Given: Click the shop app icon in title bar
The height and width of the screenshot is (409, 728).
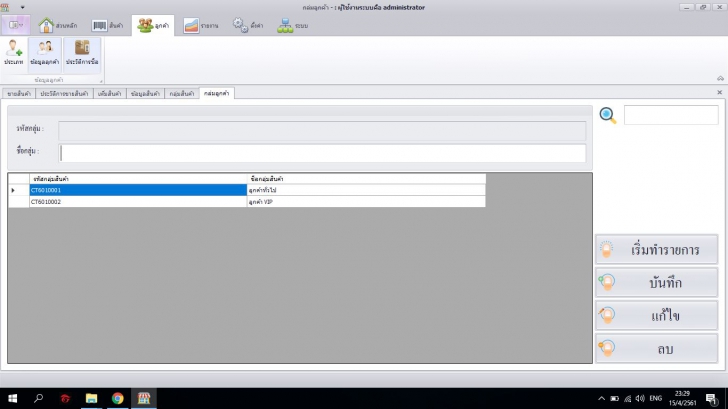Looking at the screenshot, I should pos(5,7).
